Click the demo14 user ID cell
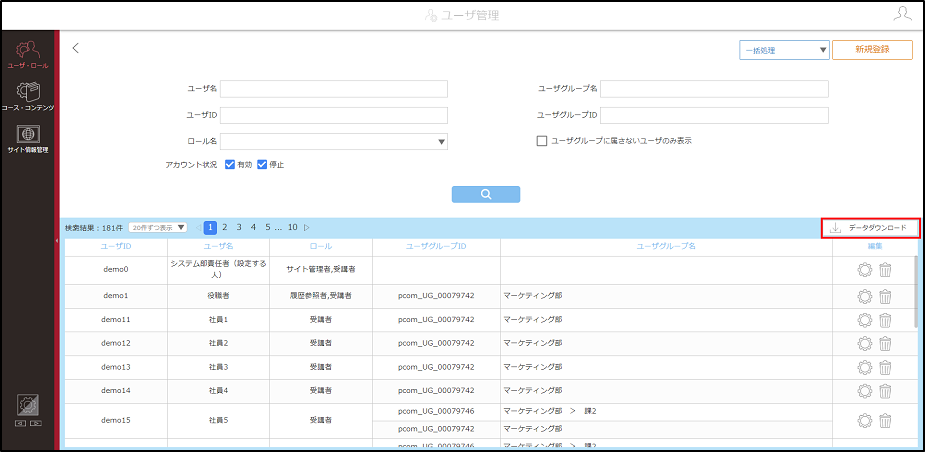The image size is (925, 452). coord(116,391)
